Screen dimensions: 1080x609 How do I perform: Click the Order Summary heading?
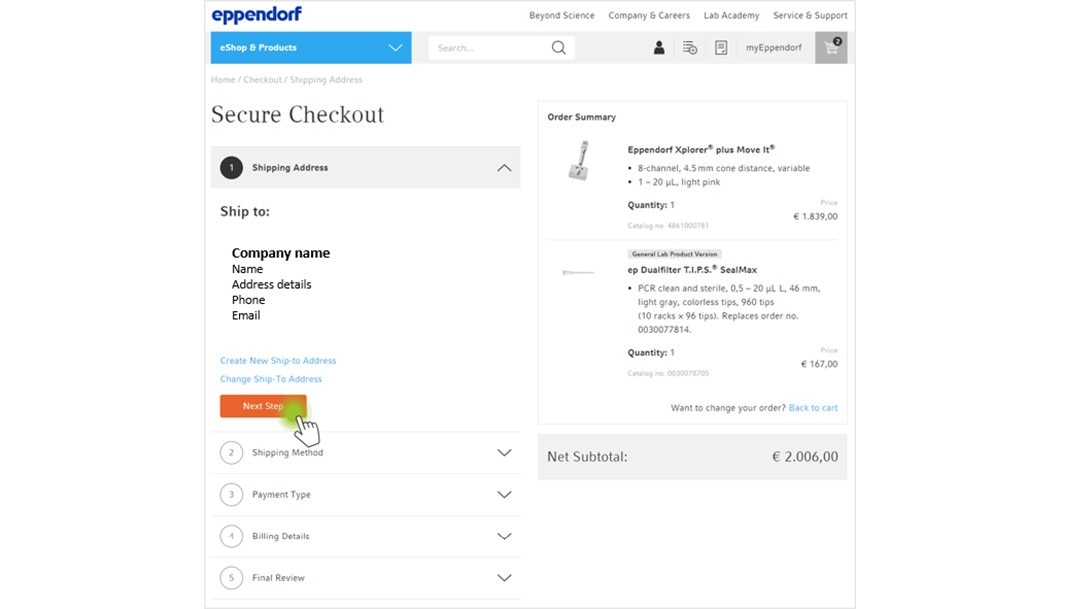coord(581,117)
